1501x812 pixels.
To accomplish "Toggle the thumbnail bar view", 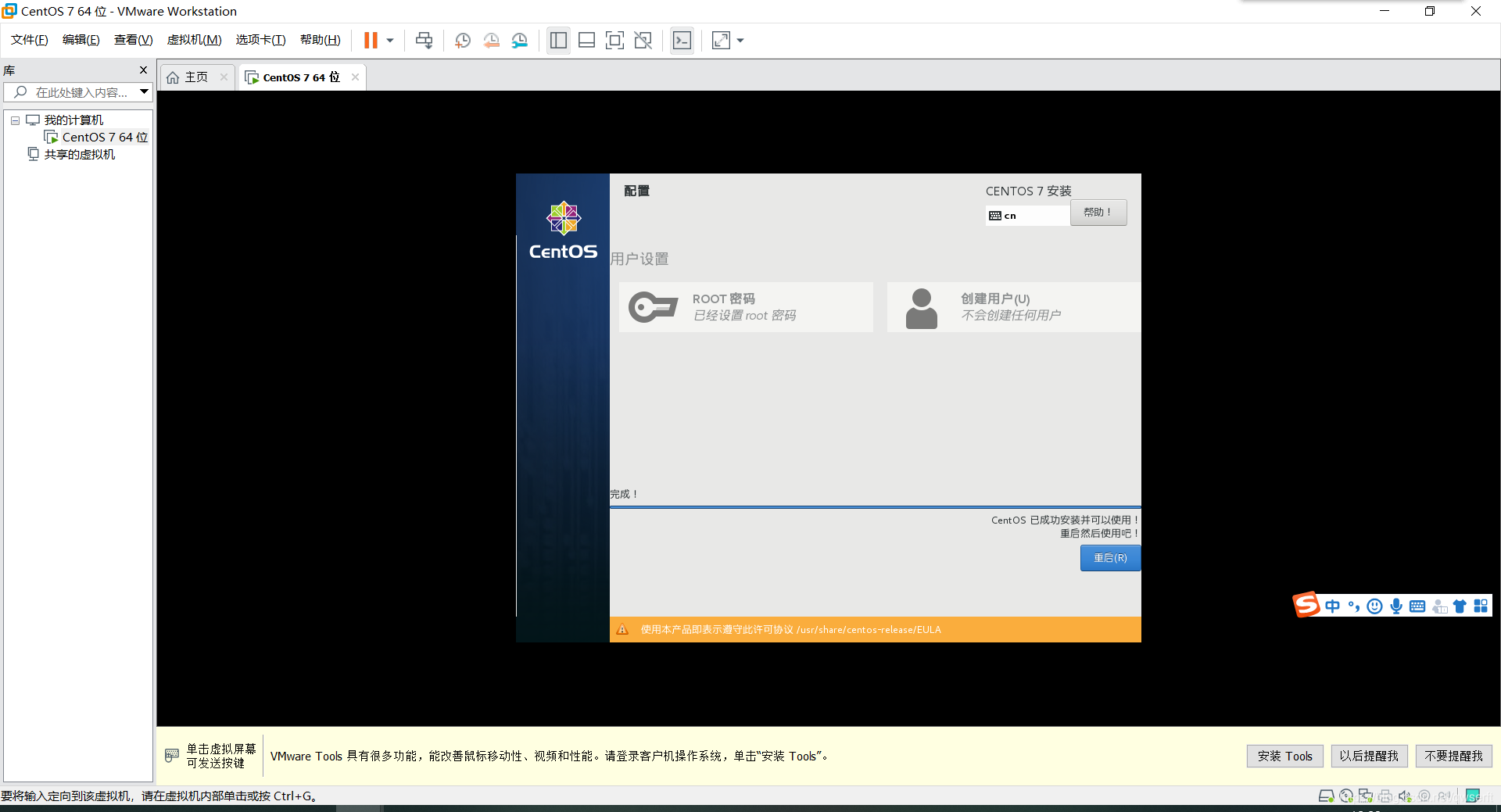I will [x=586, y=41].
